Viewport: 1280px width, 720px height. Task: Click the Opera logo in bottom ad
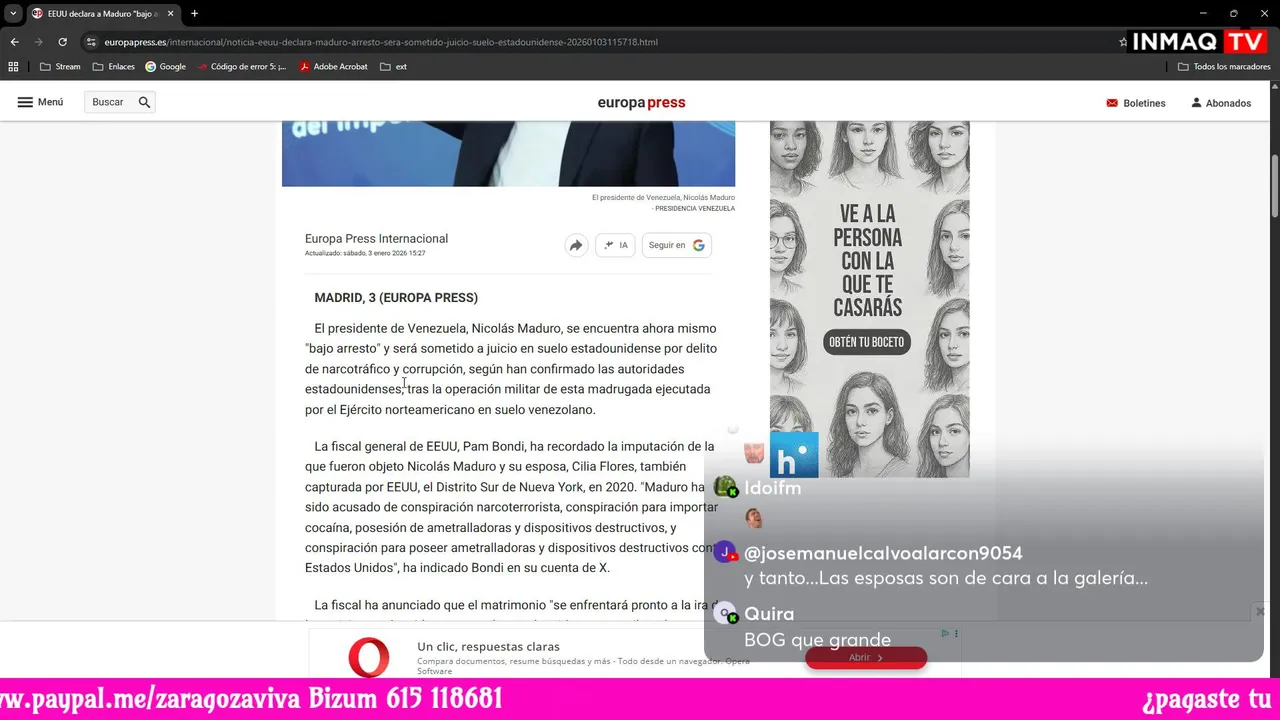point(369,657)
